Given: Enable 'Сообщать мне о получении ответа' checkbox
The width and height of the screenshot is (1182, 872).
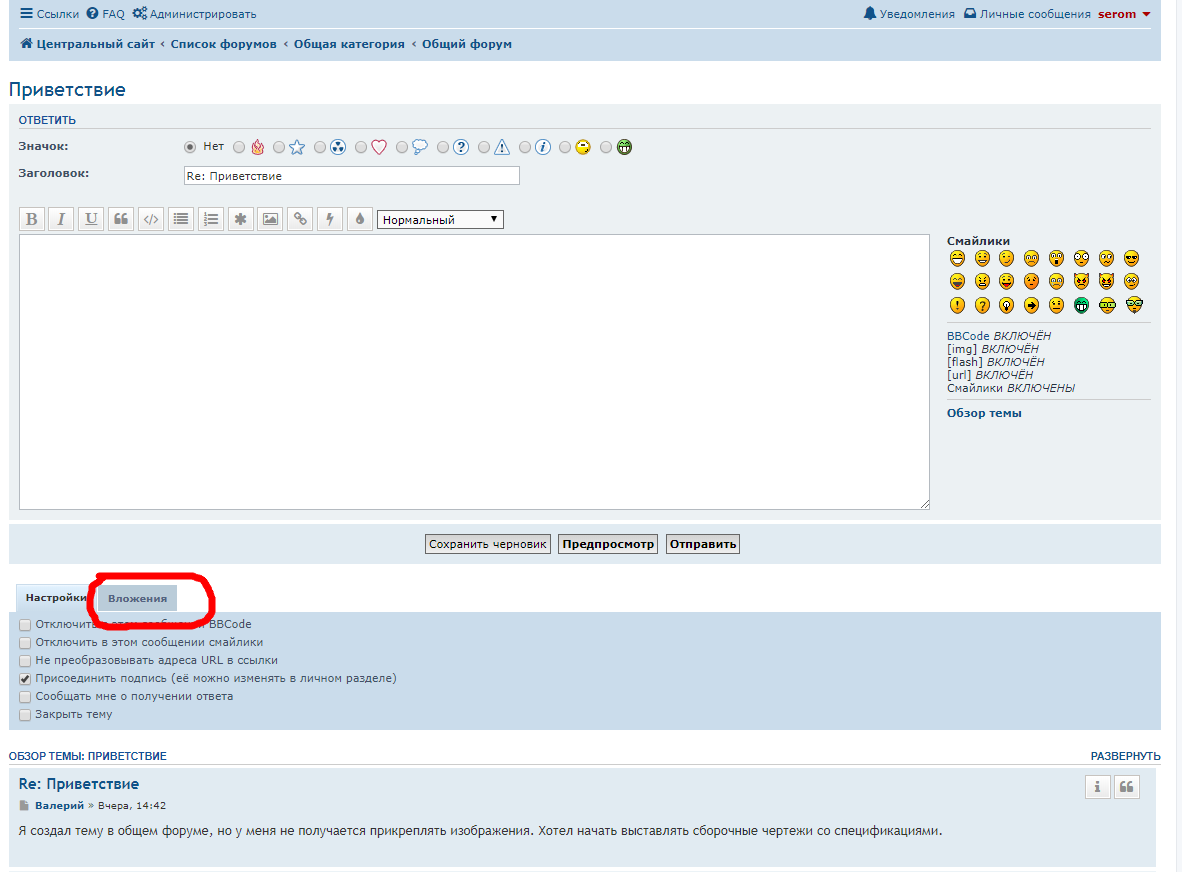Looking at the screenshot, I should coord(25,697).
